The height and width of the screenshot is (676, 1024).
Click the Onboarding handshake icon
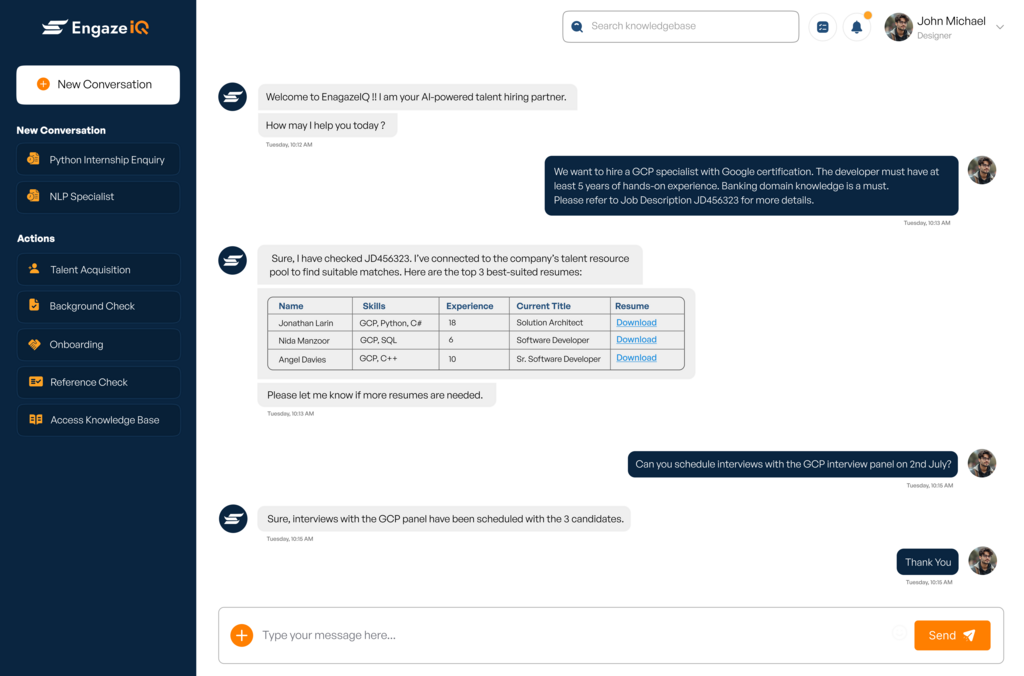[35, 344]
